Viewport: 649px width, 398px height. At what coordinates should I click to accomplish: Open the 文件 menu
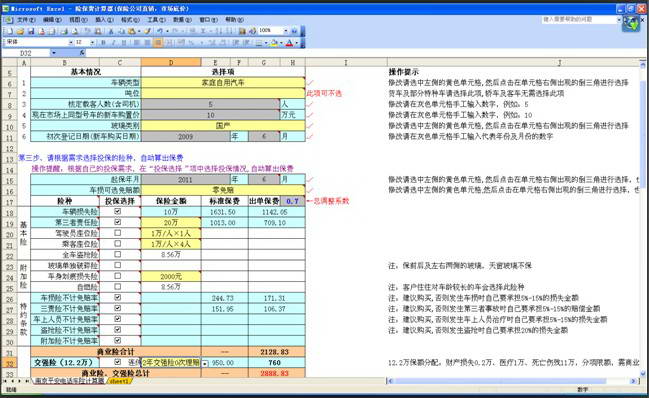pyautogui.click(x=26, y=19)
